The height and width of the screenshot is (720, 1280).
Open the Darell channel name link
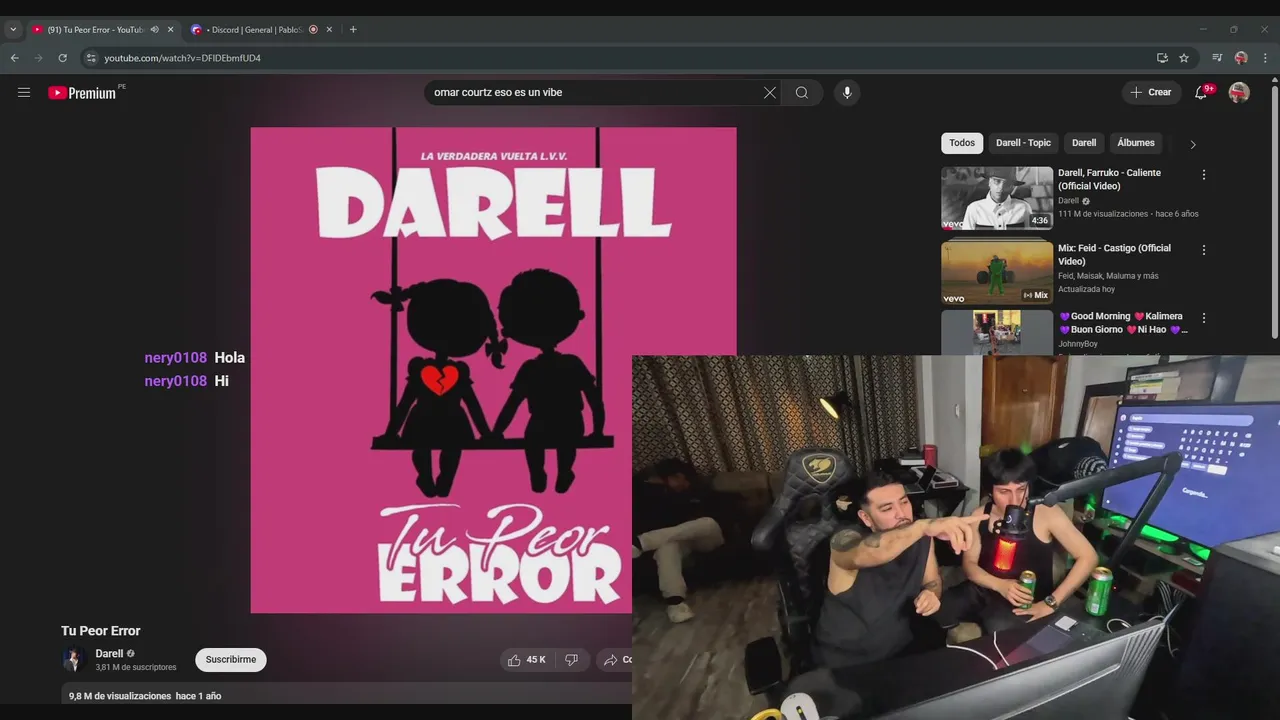pos(109,654)
